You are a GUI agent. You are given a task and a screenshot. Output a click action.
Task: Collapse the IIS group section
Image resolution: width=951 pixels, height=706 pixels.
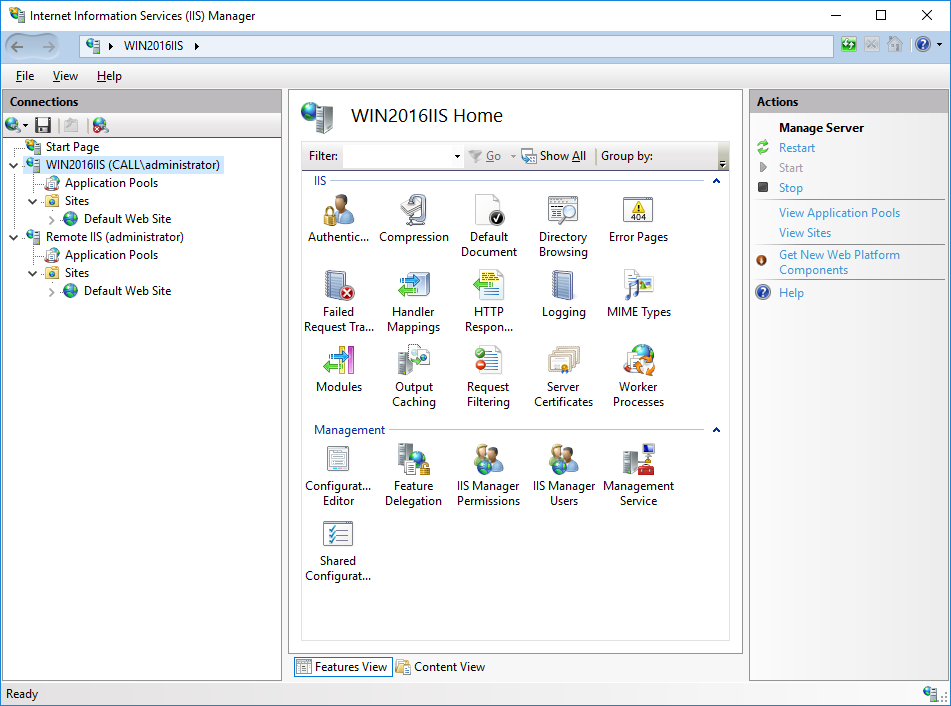(716, 181)
